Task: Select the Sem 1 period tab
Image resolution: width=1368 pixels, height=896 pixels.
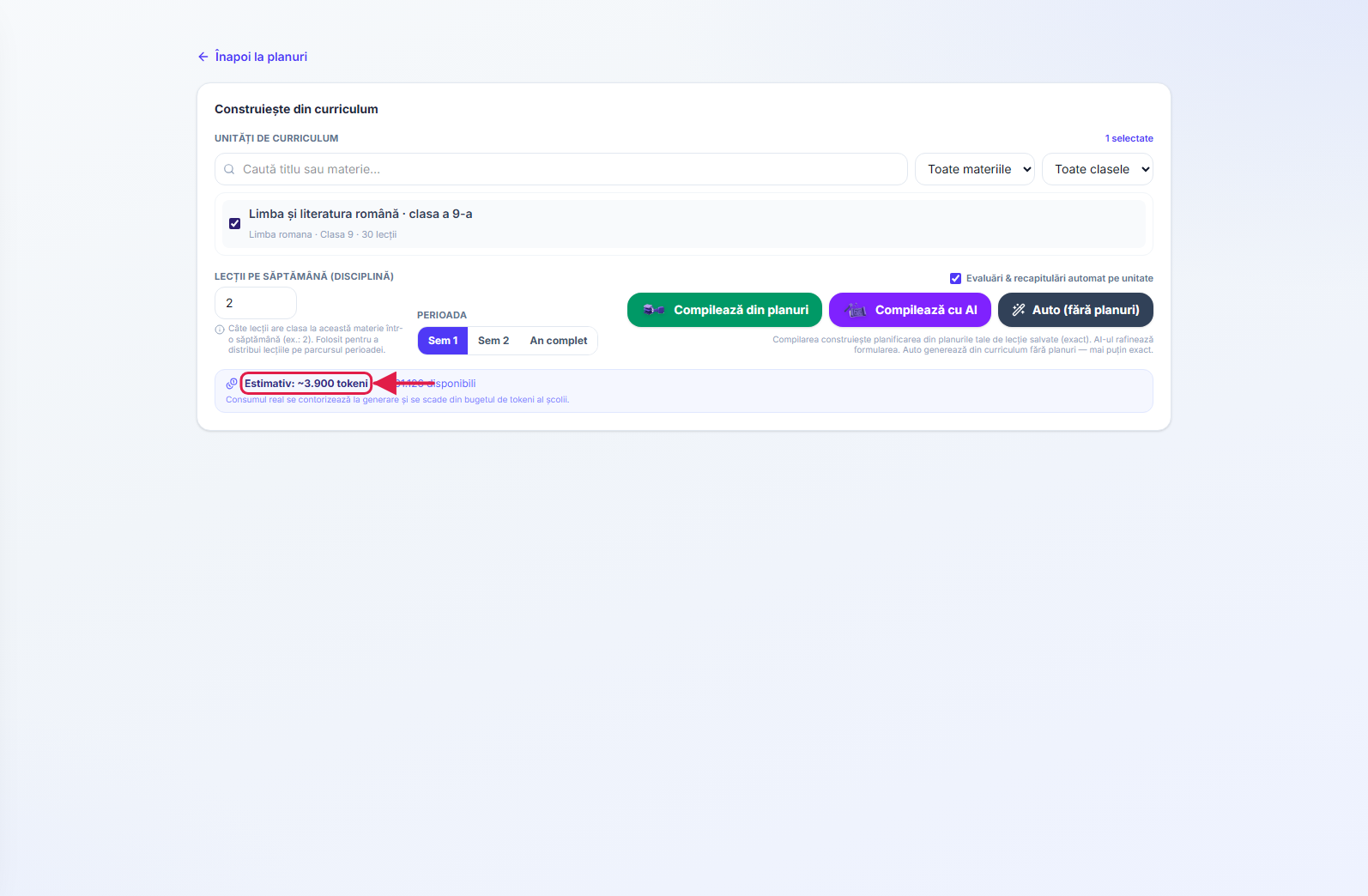Action: pyautogui.click(x=443, y=341)
